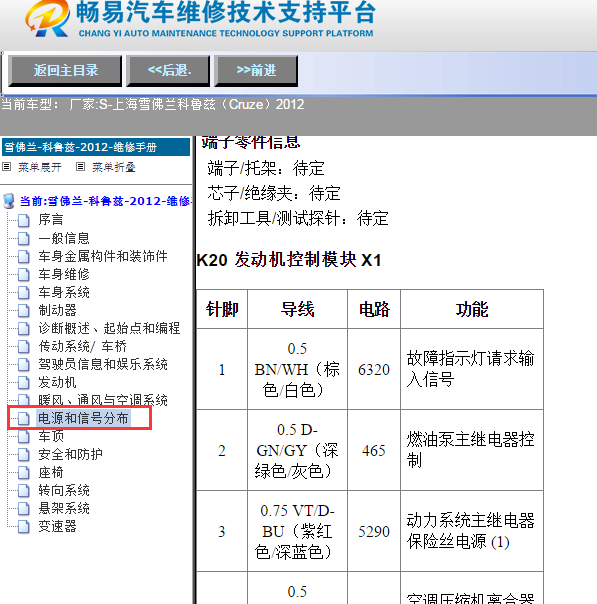597x604 pixels.
Task: Click the 针脚 column header
Action: [x=222, y=309]
